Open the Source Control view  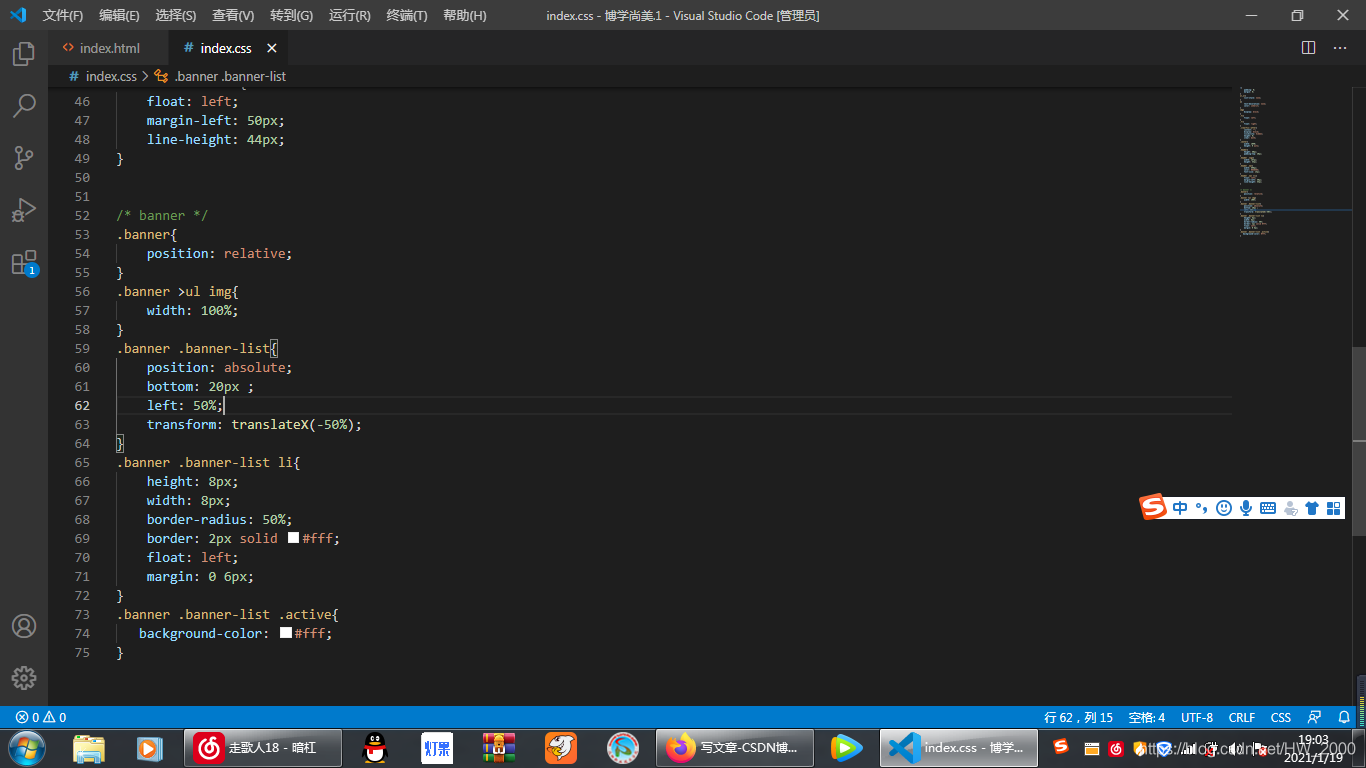[24, 157]
